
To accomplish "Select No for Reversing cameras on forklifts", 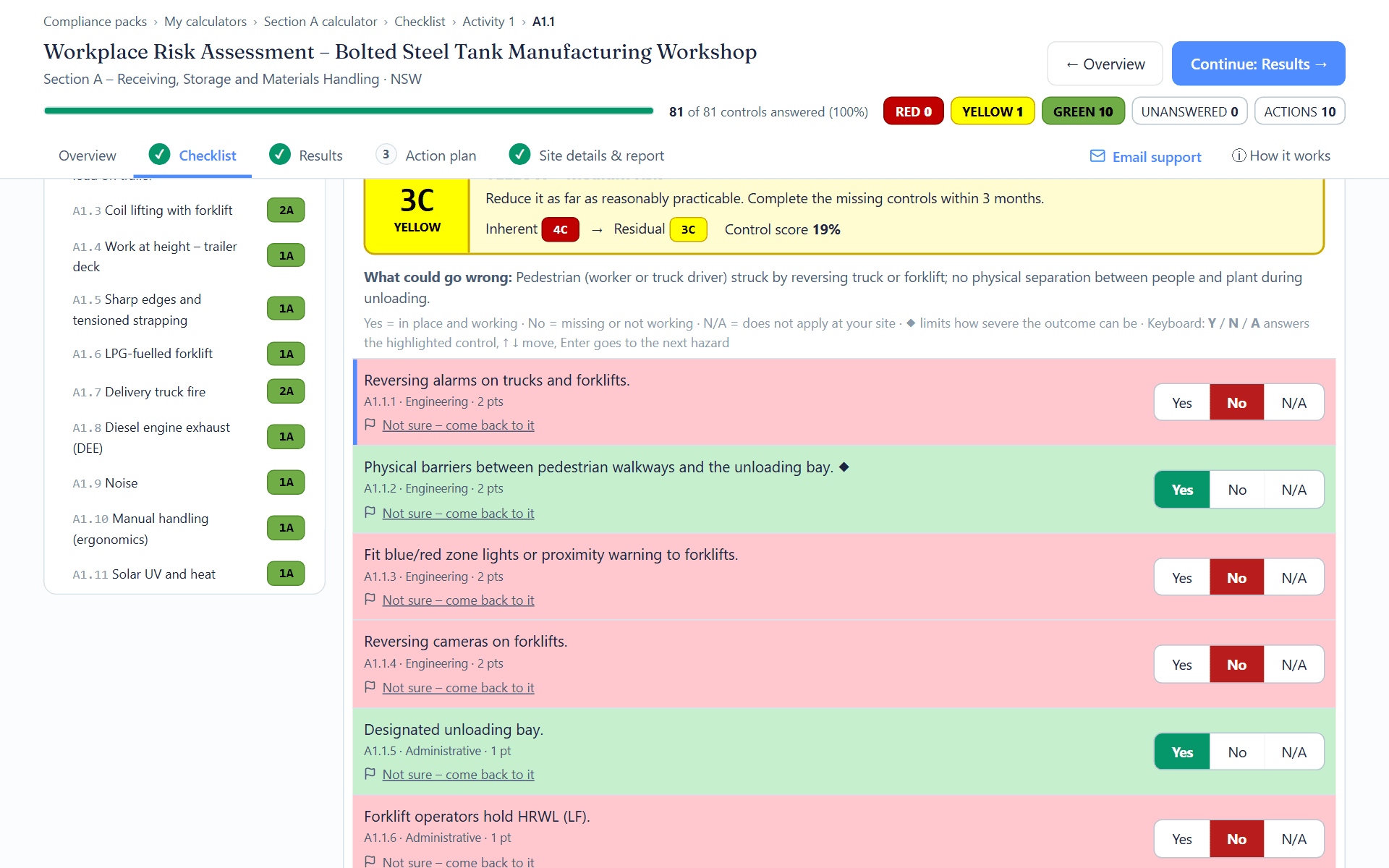I will point(1237,664).
